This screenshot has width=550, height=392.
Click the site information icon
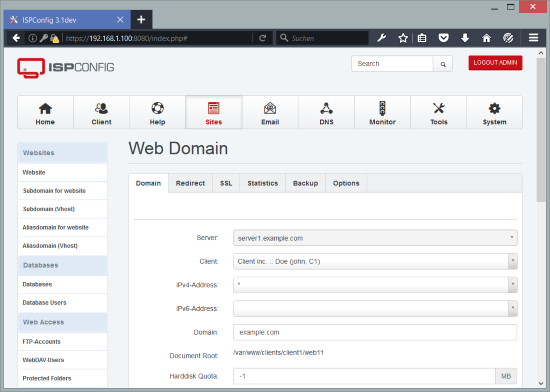coord(32,38)
